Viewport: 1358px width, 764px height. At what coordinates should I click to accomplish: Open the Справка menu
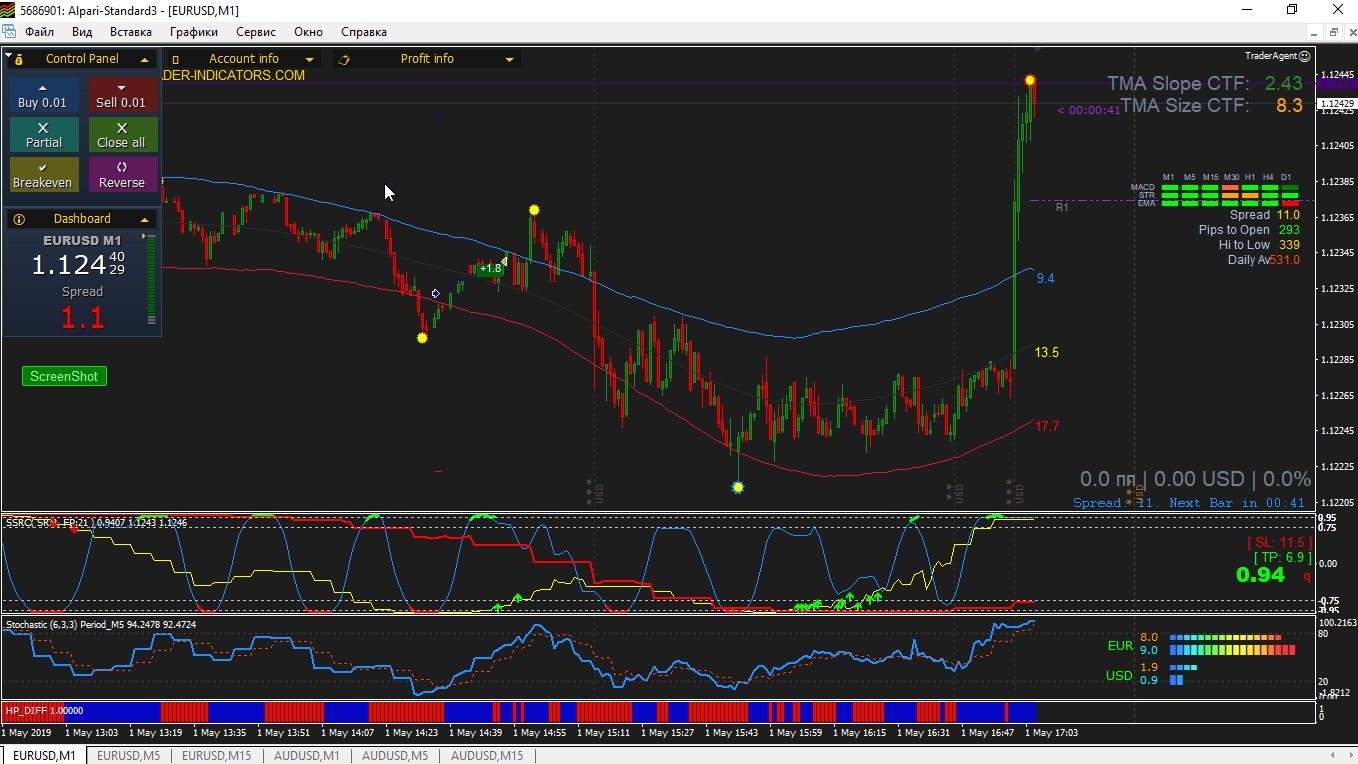(x=363, y=32)
